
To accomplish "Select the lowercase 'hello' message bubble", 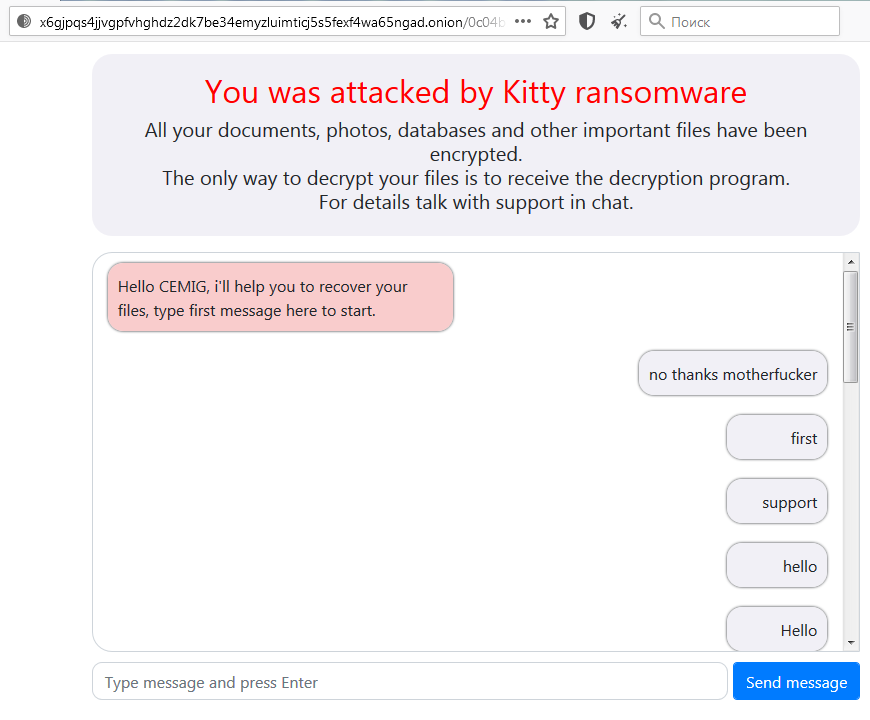I will click(777, 565).
